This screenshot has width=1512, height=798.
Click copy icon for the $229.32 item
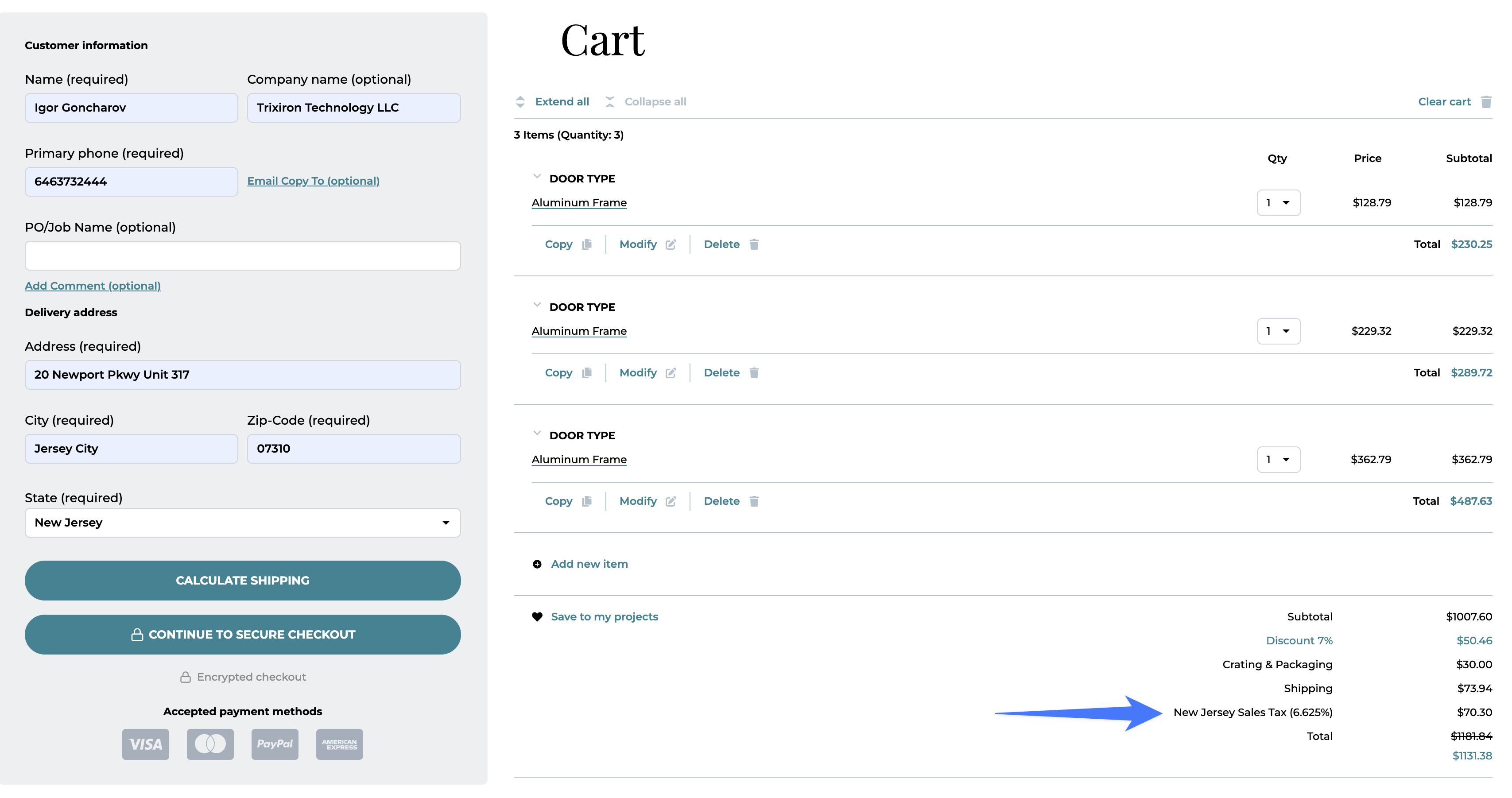(586, 372)
